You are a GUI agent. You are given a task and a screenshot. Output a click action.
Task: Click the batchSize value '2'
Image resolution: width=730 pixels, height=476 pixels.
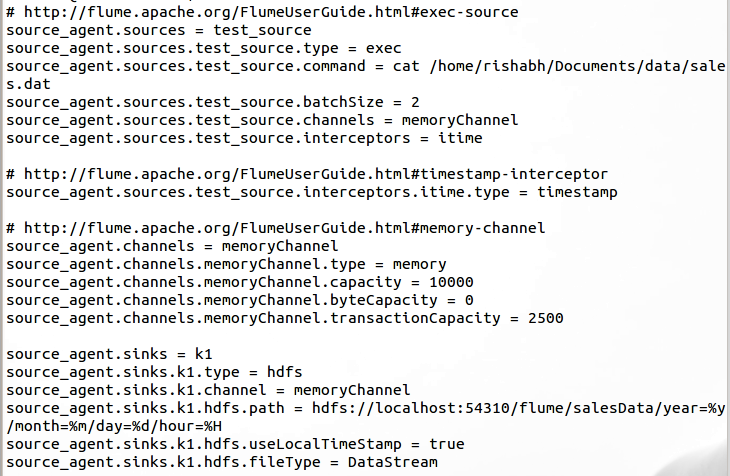415,102
